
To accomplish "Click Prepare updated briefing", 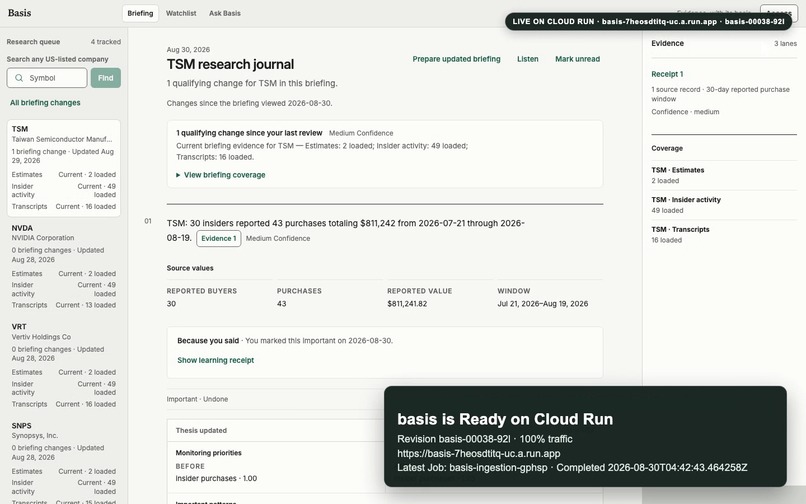I will [456, 59].
